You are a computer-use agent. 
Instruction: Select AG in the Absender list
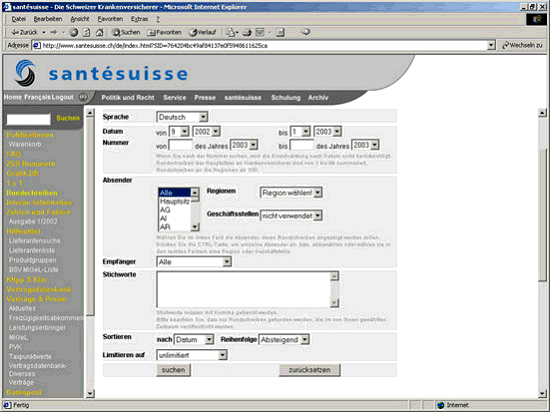[x=174, y=210]
